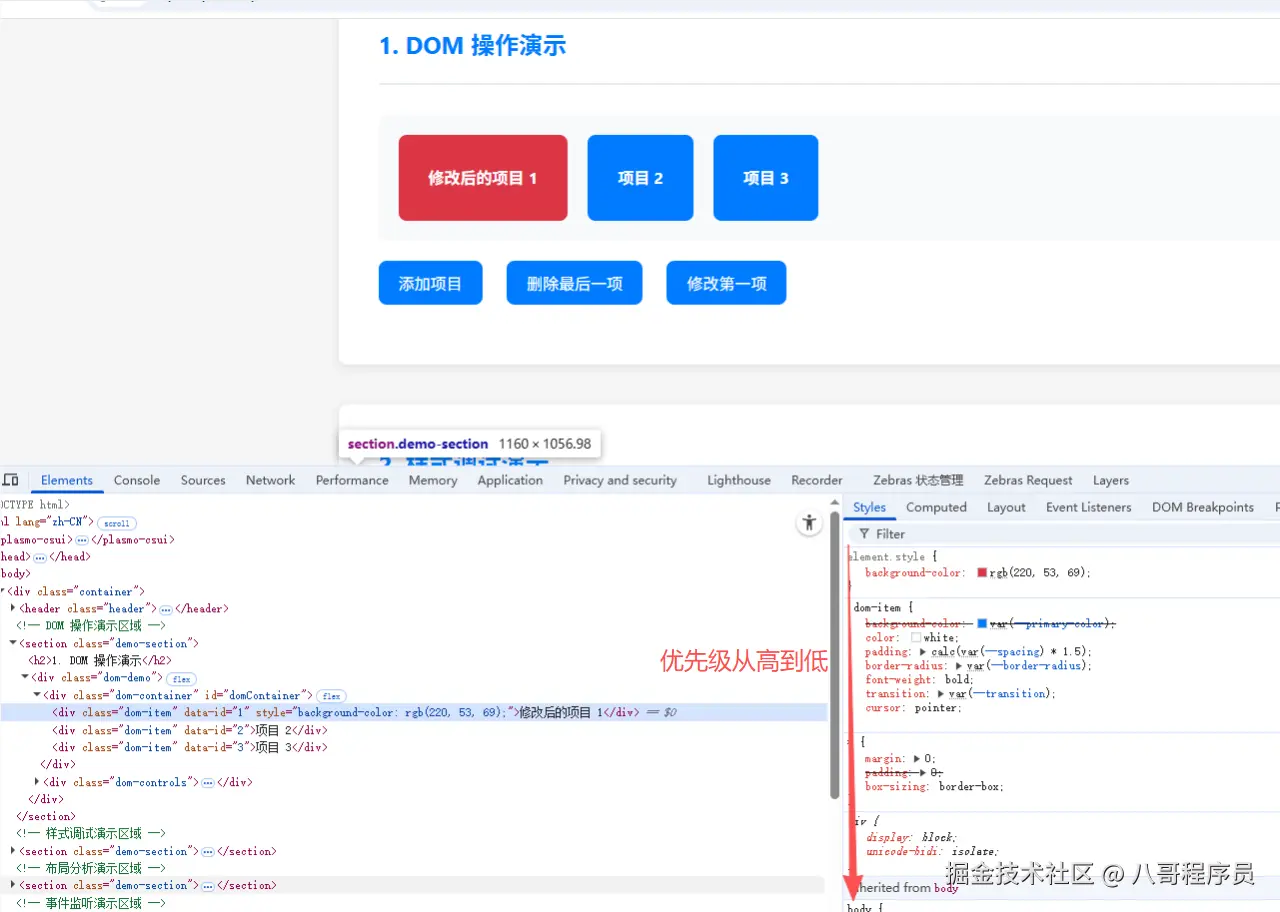The image size is (1280, 912).
Task: Select the 布局分析演示区域 comment node
Action: (x=91, y=868)
